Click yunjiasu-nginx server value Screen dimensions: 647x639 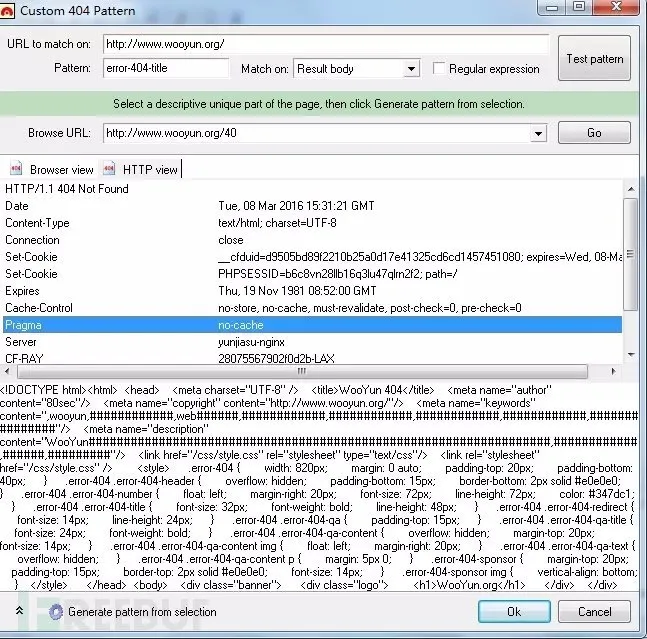tap(251, 342)
